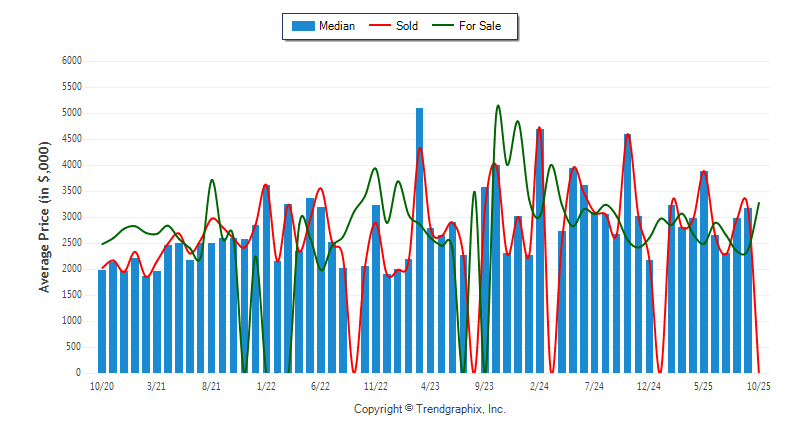The width and height of the screenshot is (800, 434).
Task: Click the 1/22 x-axis date label
Action: (x=266, y=385)
